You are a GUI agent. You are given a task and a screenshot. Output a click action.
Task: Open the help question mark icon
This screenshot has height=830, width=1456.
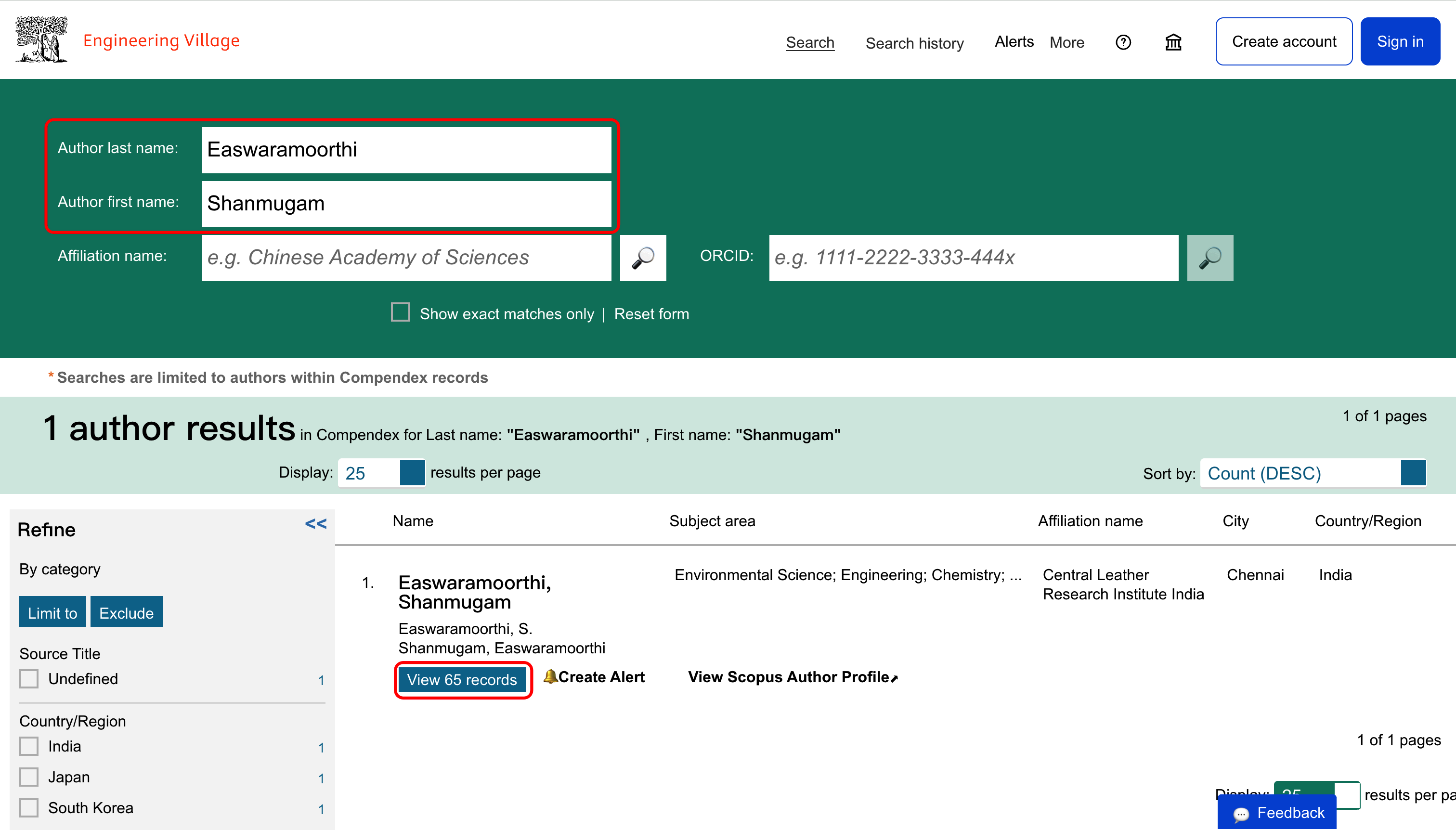tap(1122, 42)
